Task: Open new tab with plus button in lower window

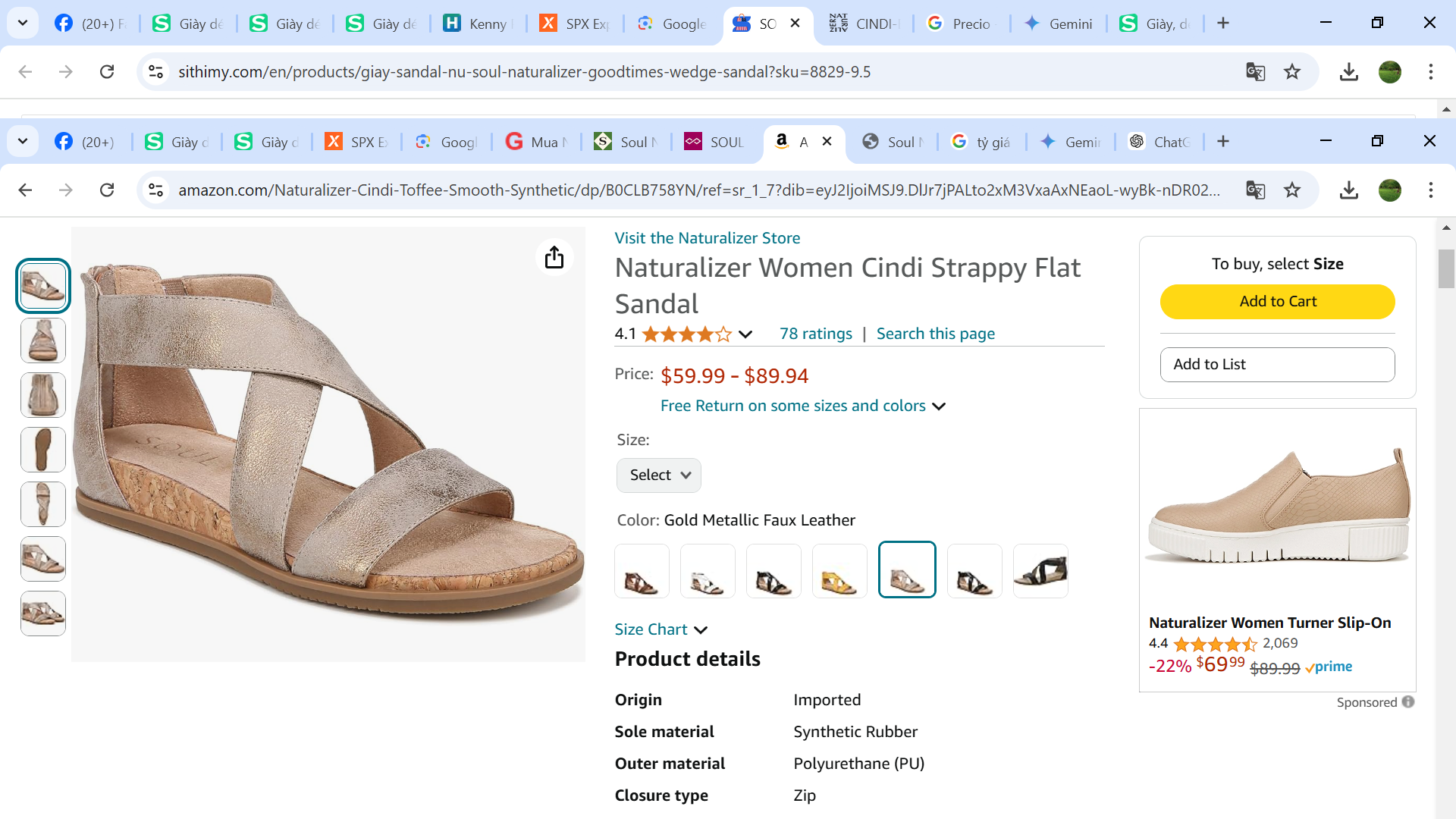Action: (1223, 142)
